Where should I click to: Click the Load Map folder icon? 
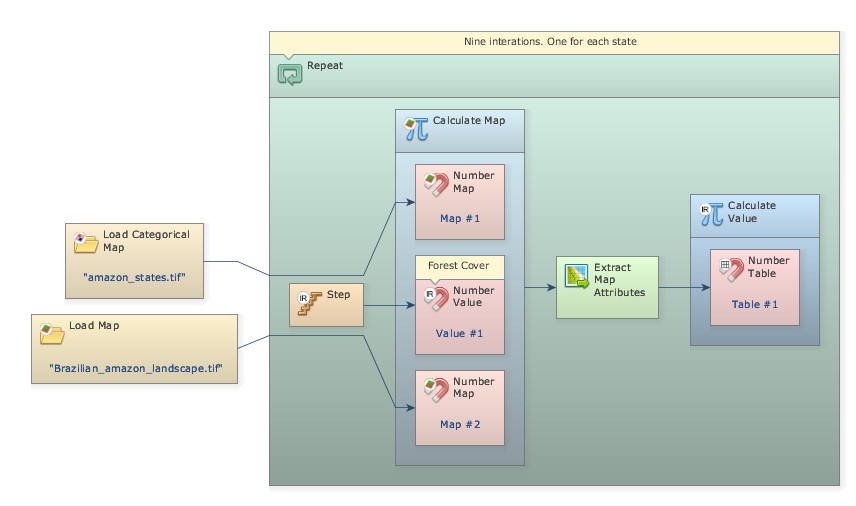[51, 333]
